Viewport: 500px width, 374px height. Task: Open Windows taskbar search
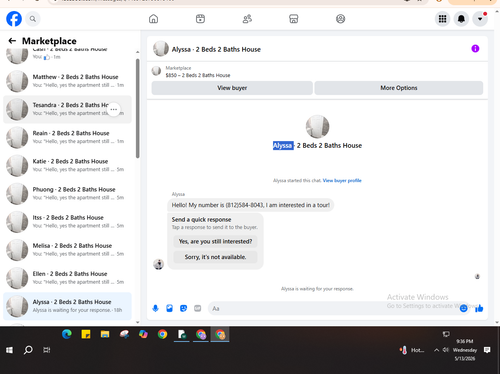28,350
